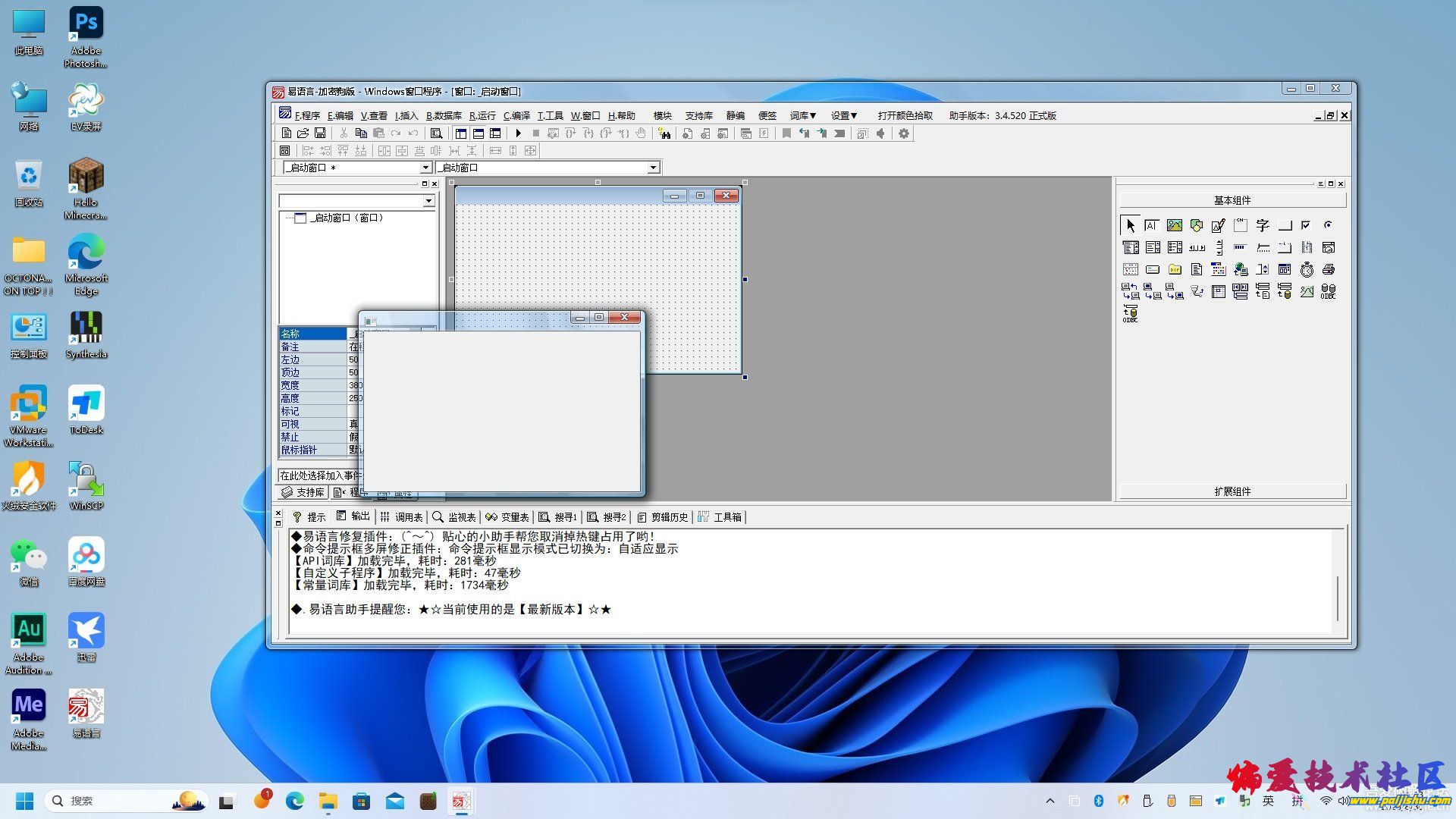
Task: Select _启动窗口（窗口） tree item
Action: (348, 218)
